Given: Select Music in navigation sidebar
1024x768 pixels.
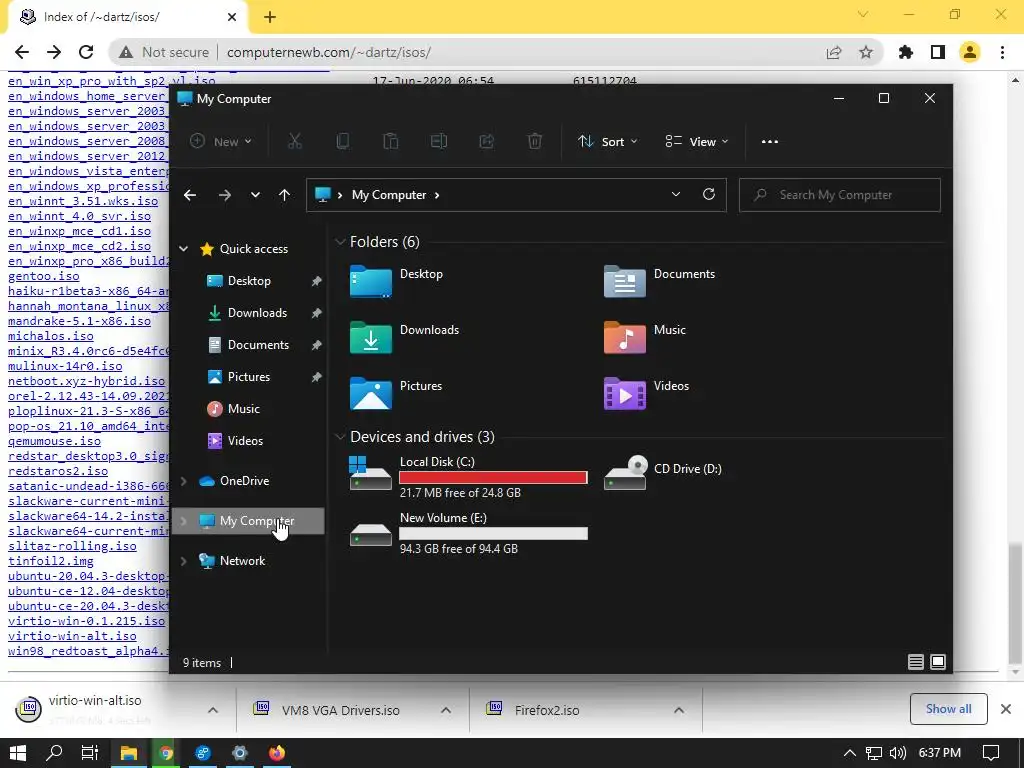Looking at the screenshot, I should tap(244, 409).
